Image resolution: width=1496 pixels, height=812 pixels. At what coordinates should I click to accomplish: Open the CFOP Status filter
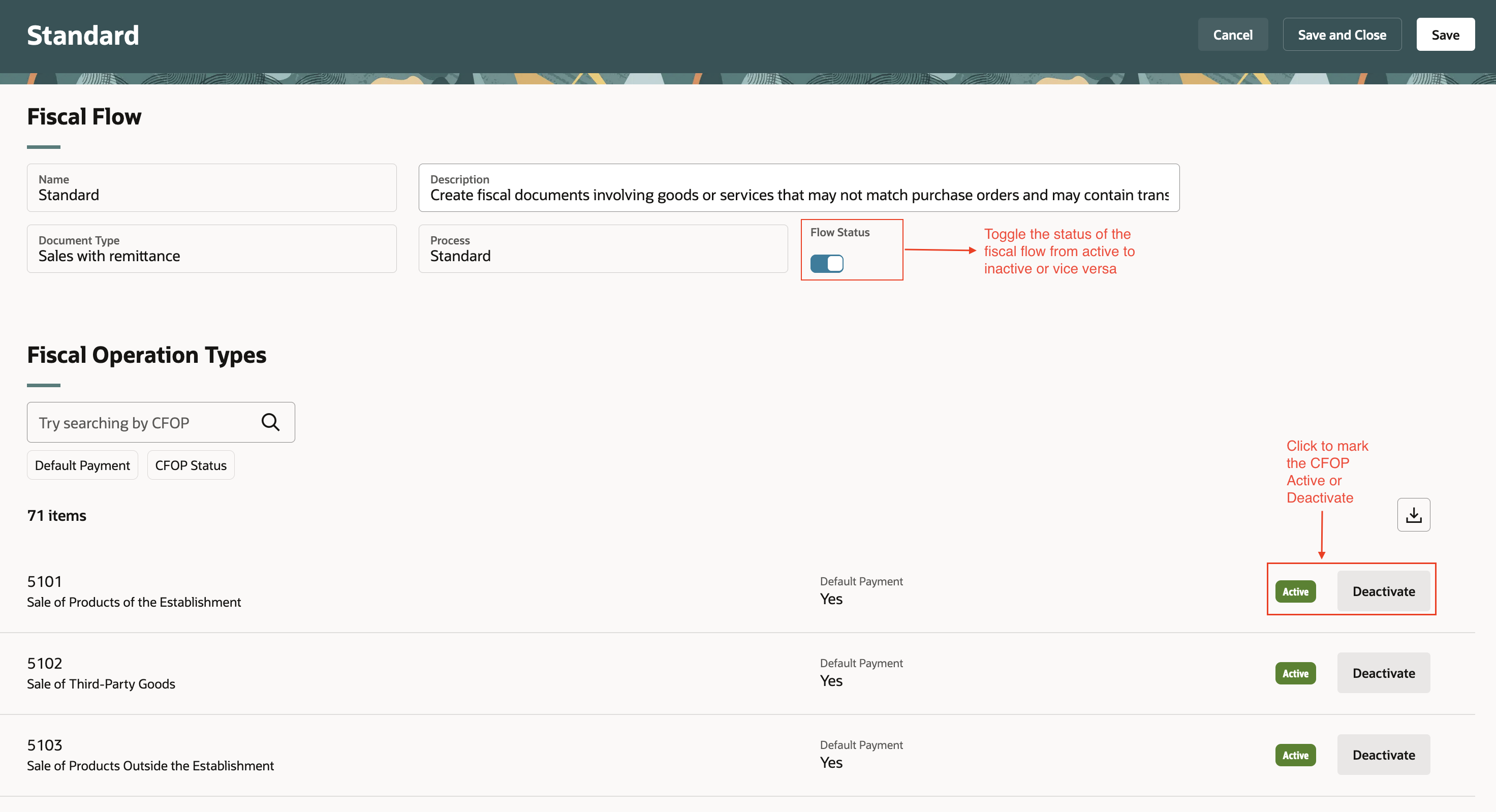(191, 465)
